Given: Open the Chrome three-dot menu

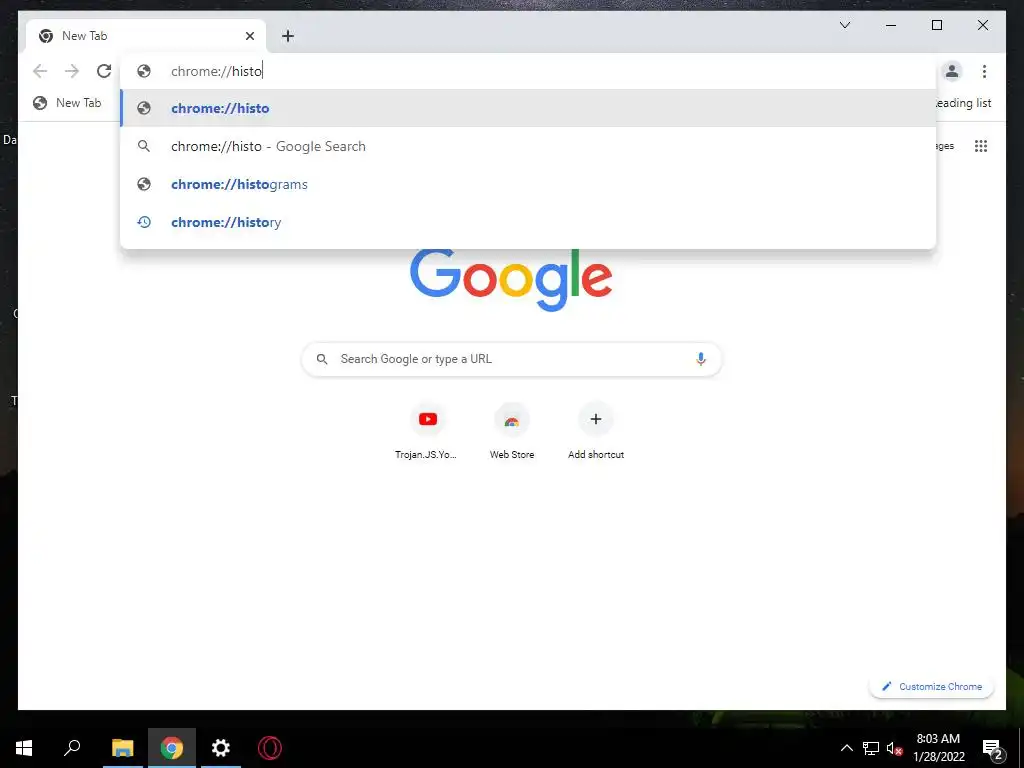Looking at the screenshot, I should [984, 71].
